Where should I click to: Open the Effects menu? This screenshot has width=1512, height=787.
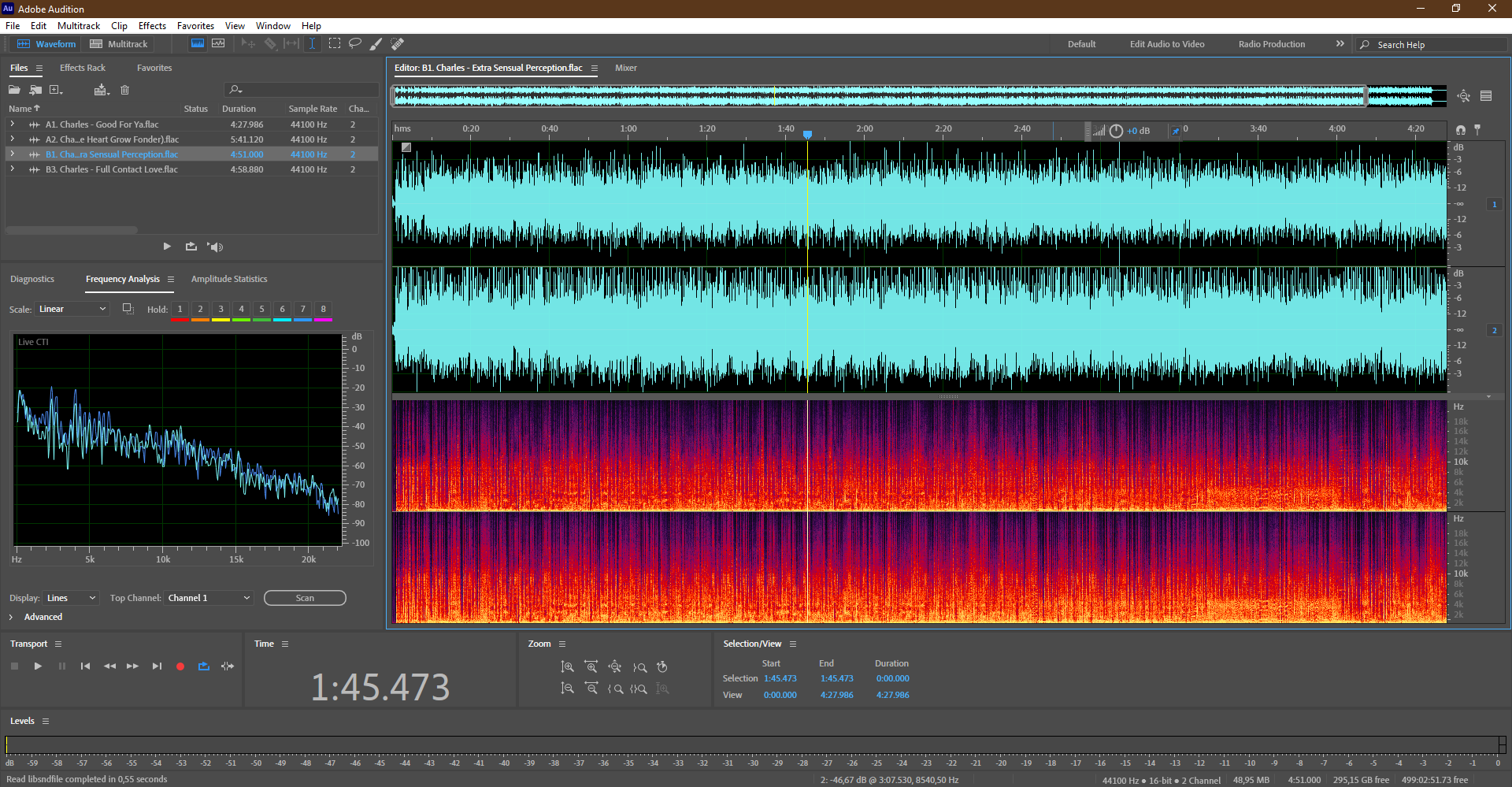click(152, 26)
